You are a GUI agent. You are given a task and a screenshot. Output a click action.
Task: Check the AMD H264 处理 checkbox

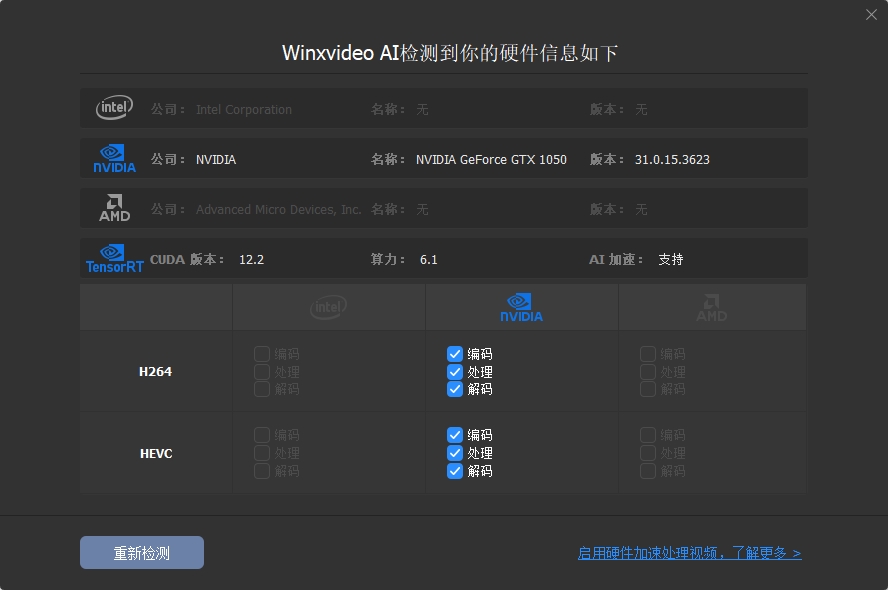pos(648,371)
